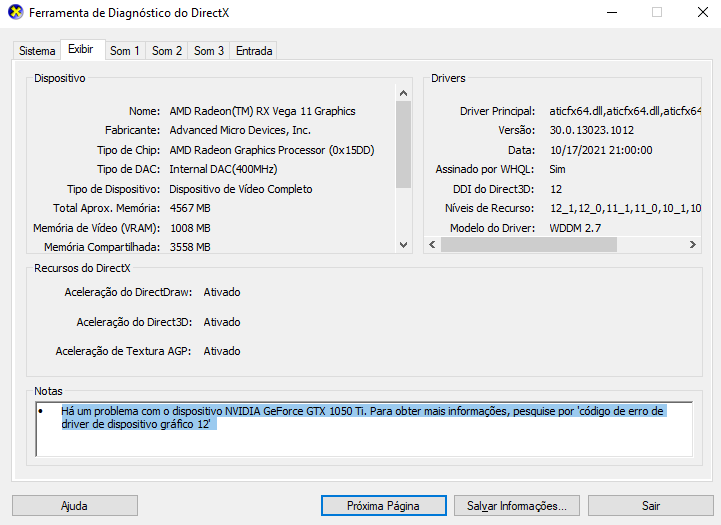
Task: Open the Som 1 tab
Action: click(x=125, y=51)
